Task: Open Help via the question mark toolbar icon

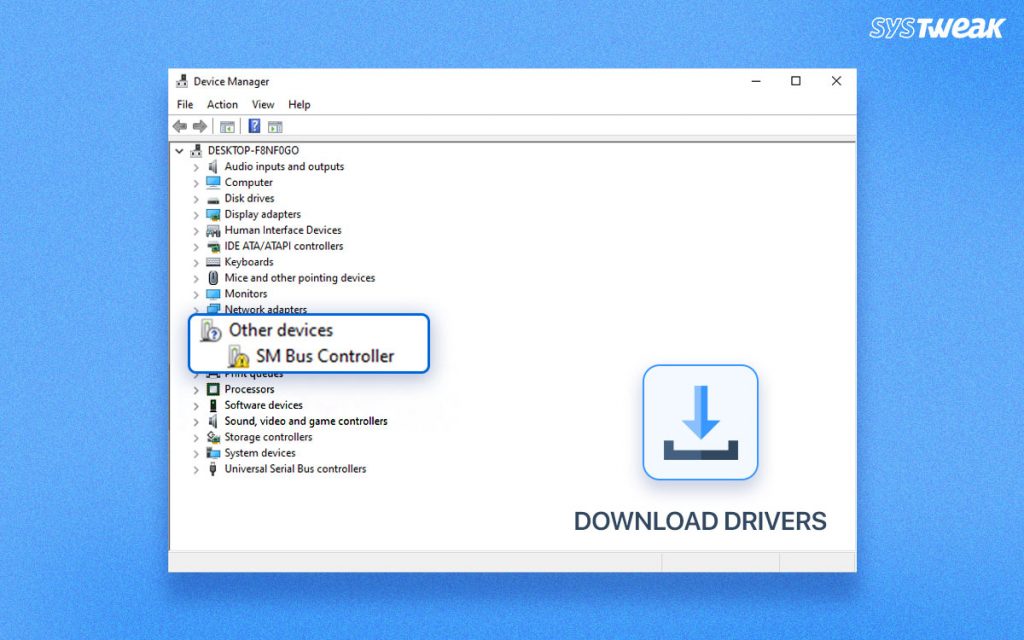Action: coord(253,126)
